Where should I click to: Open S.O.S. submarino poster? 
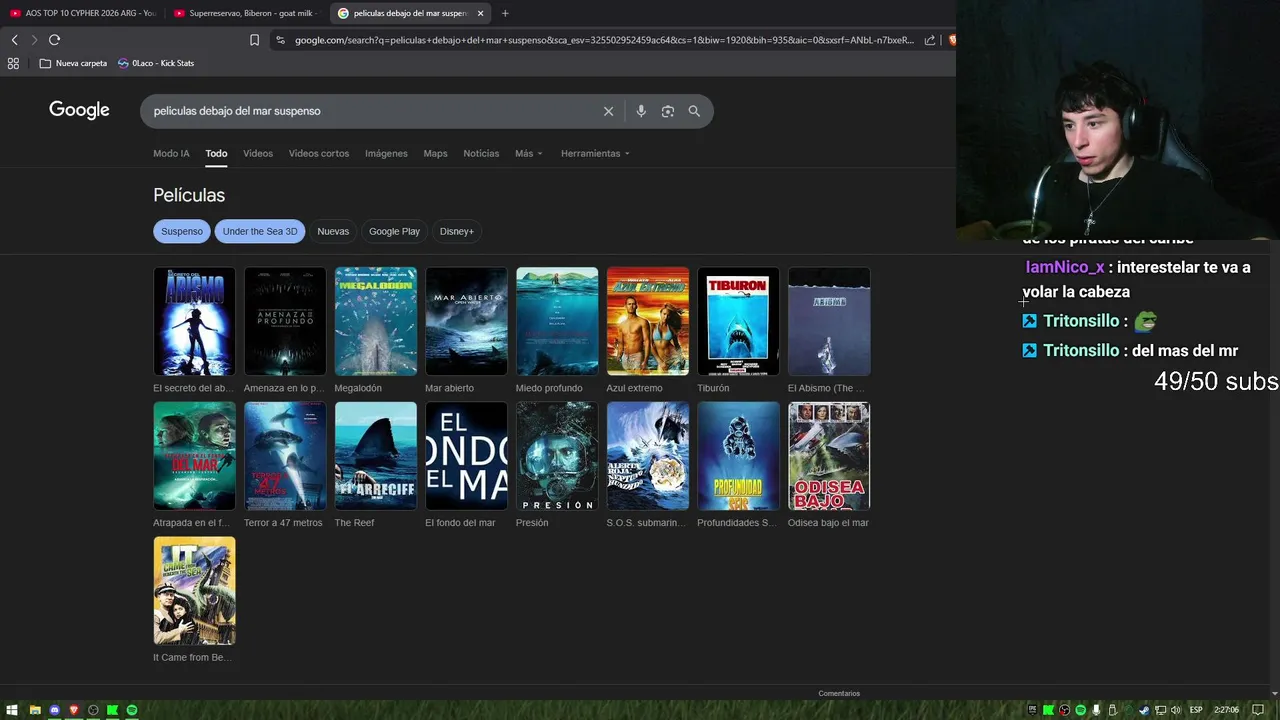(x=648, y=456)
